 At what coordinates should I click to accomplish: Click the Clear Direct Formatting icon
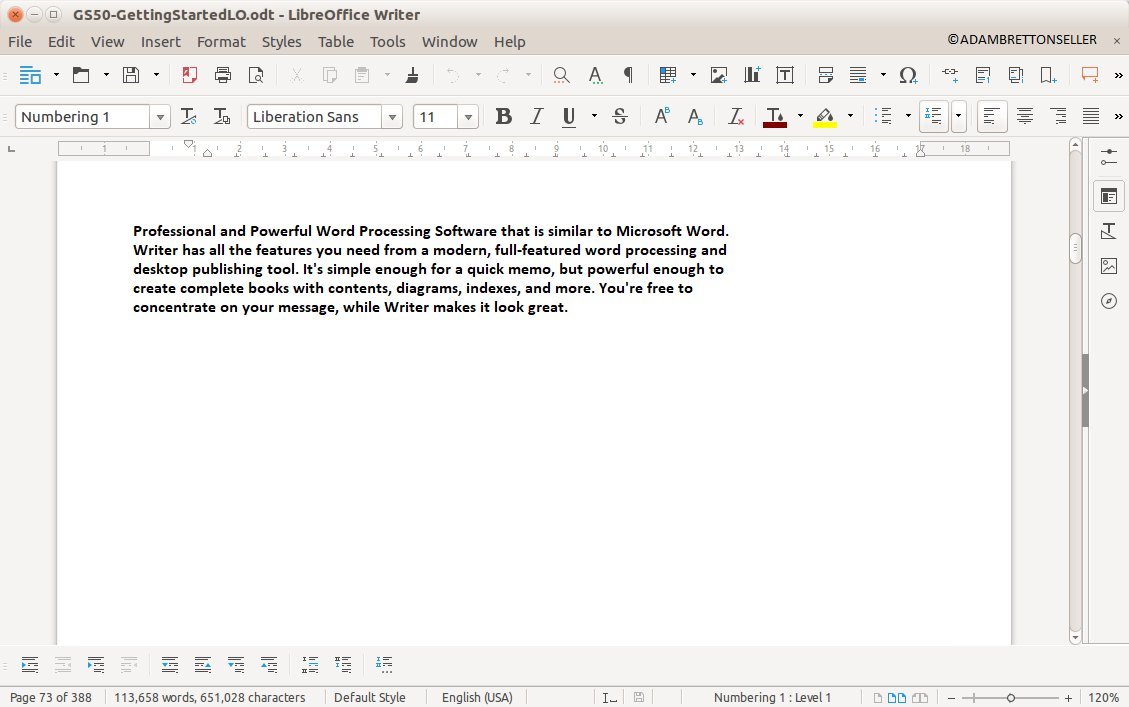[736, 117]
